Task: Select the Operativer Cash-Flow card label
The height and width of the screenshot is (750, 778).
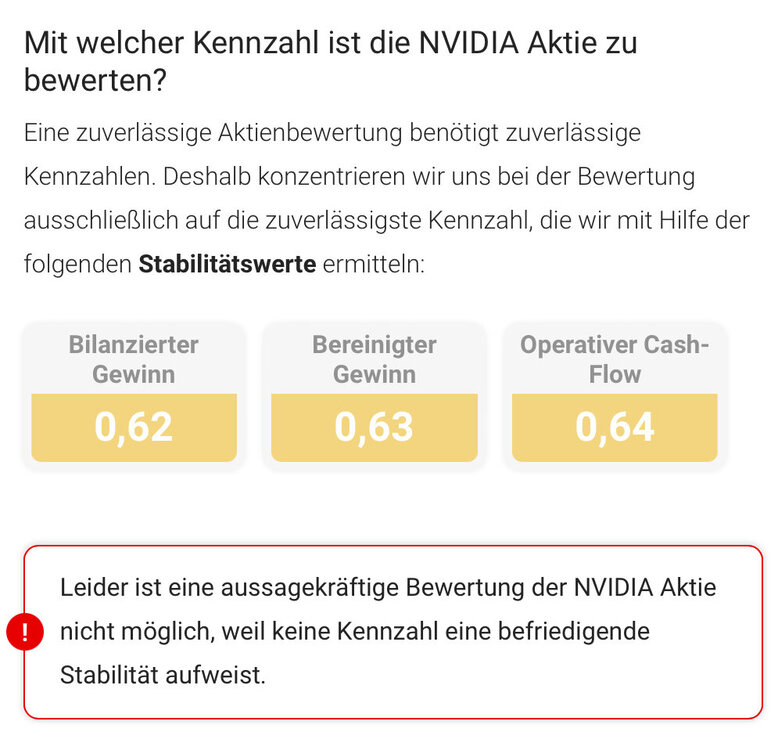Action: 614,359
